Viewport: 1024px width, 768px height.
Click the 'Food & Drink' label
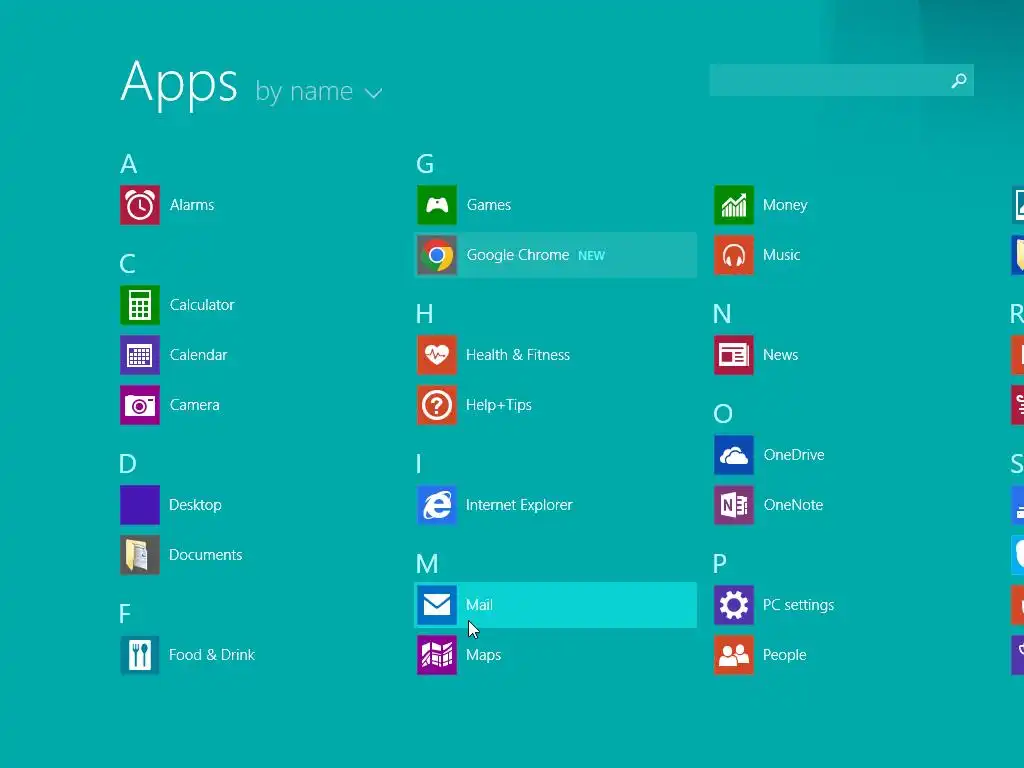pyautogui.click(x=212, y=655)
